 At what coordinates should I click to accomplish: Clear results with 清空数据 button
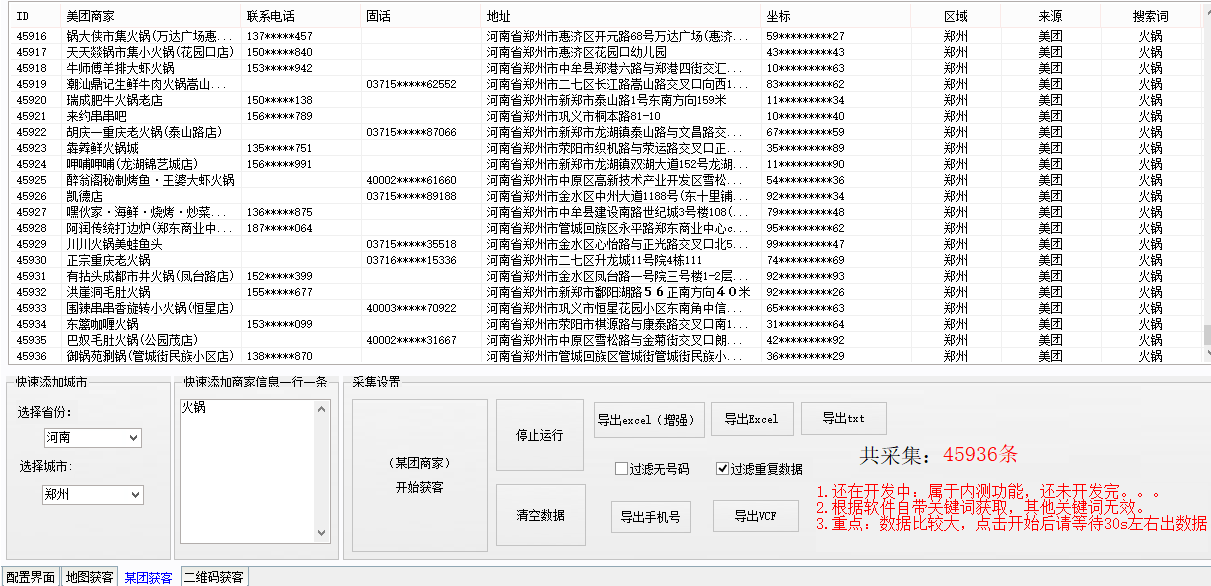(539, 515)
